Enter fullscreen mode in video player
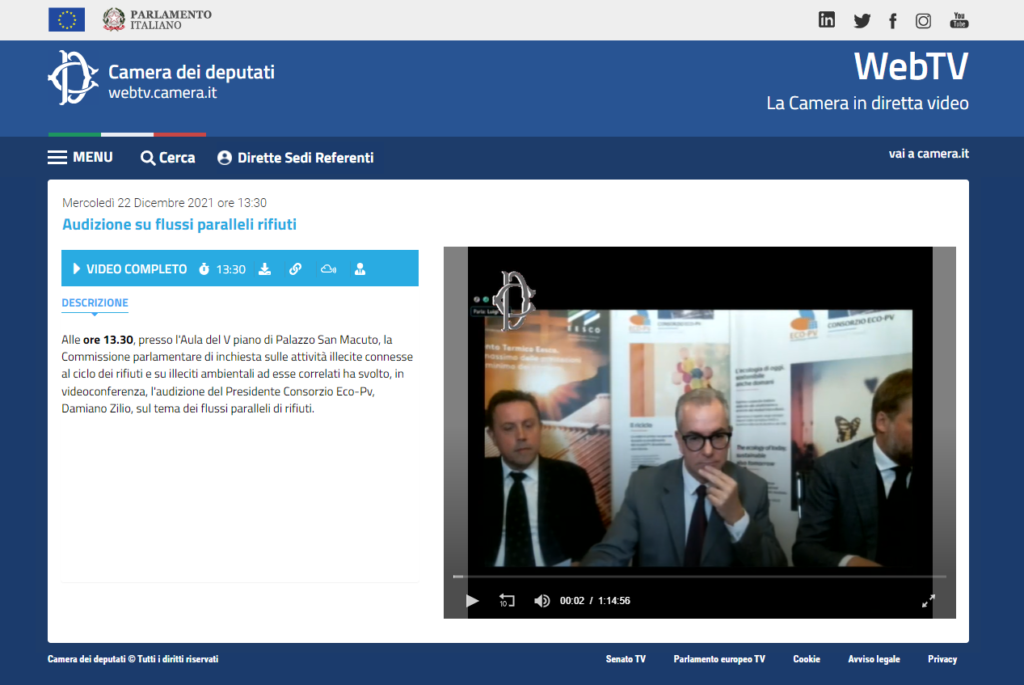Viewport: 1024px width, 685px height. (928, 601)
